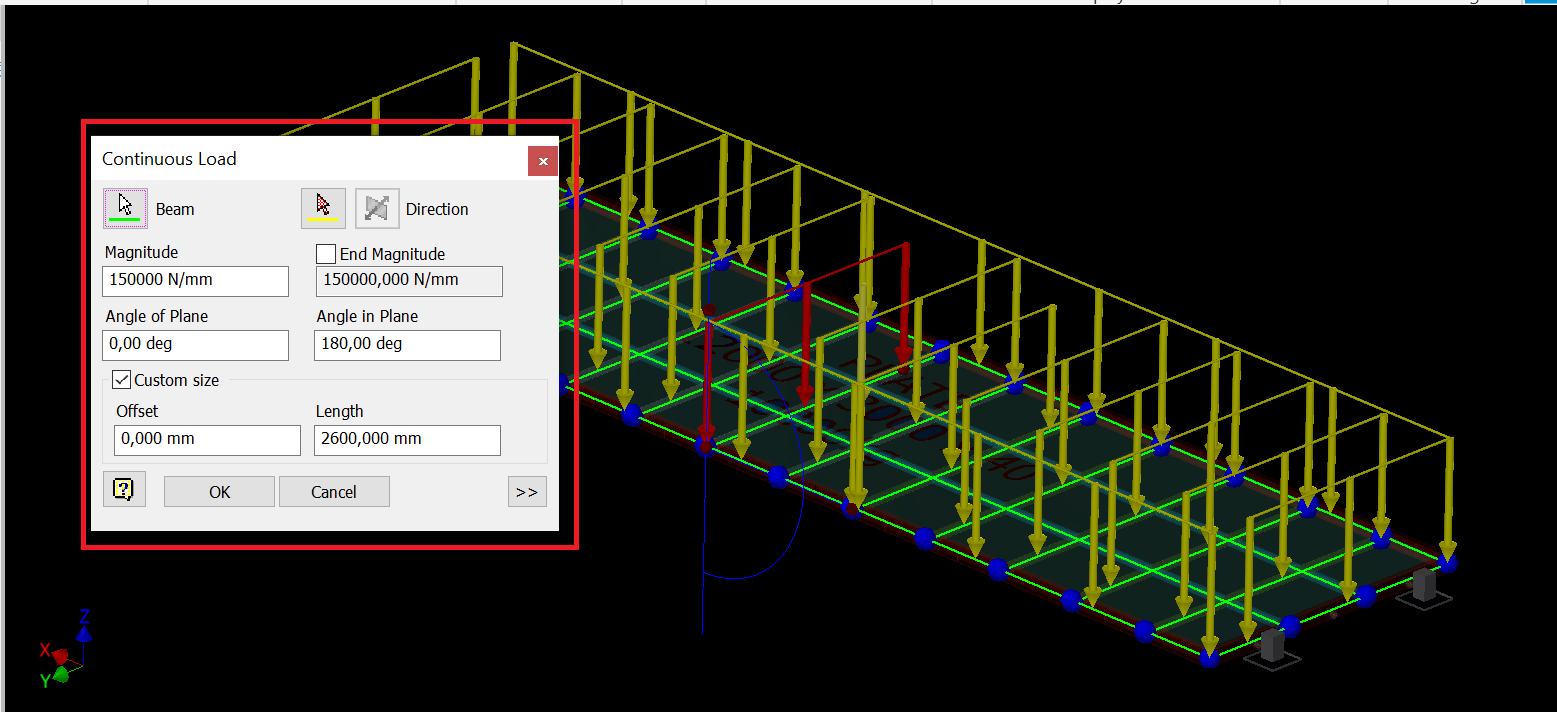Confirm the load with OK
Image resolution: width=1557 pixels, height=712 pixels.
click(x=219, y=492)
